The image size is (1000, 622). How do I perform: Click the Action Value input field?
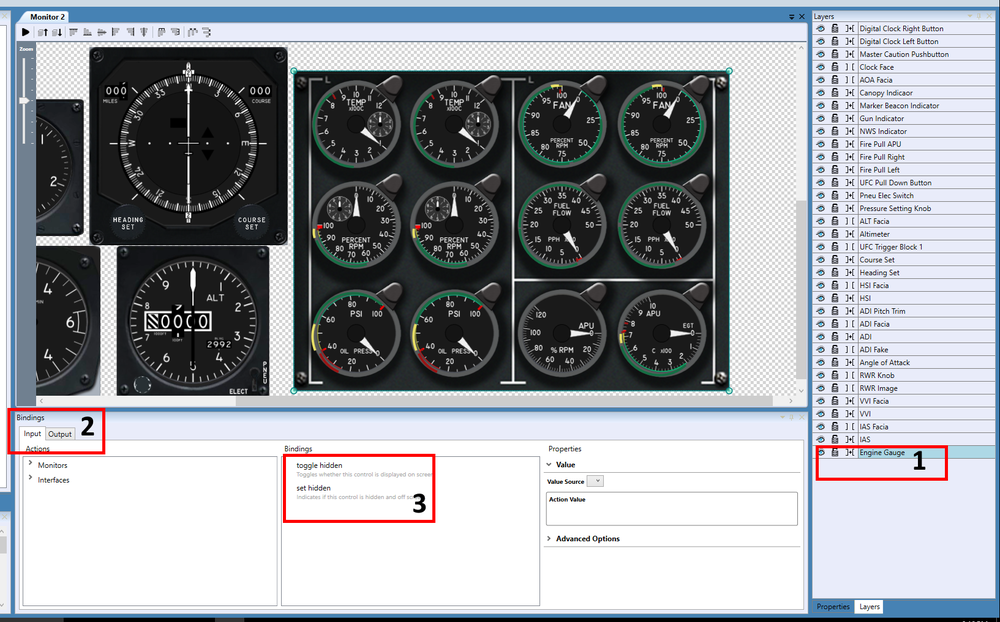pos(671,513)
